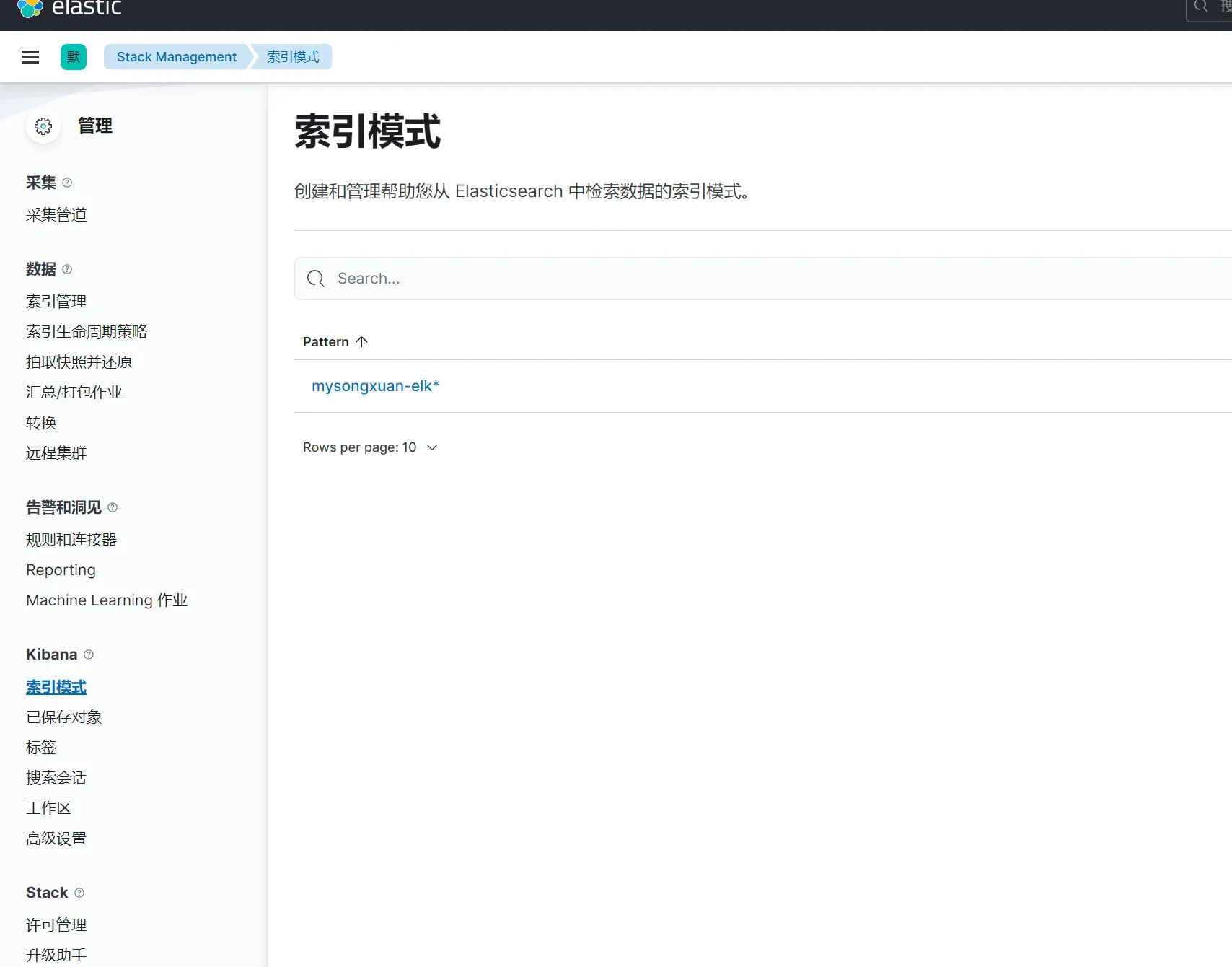
Task: Click help icon next to 告警和洞见
Action: (113, 507)
